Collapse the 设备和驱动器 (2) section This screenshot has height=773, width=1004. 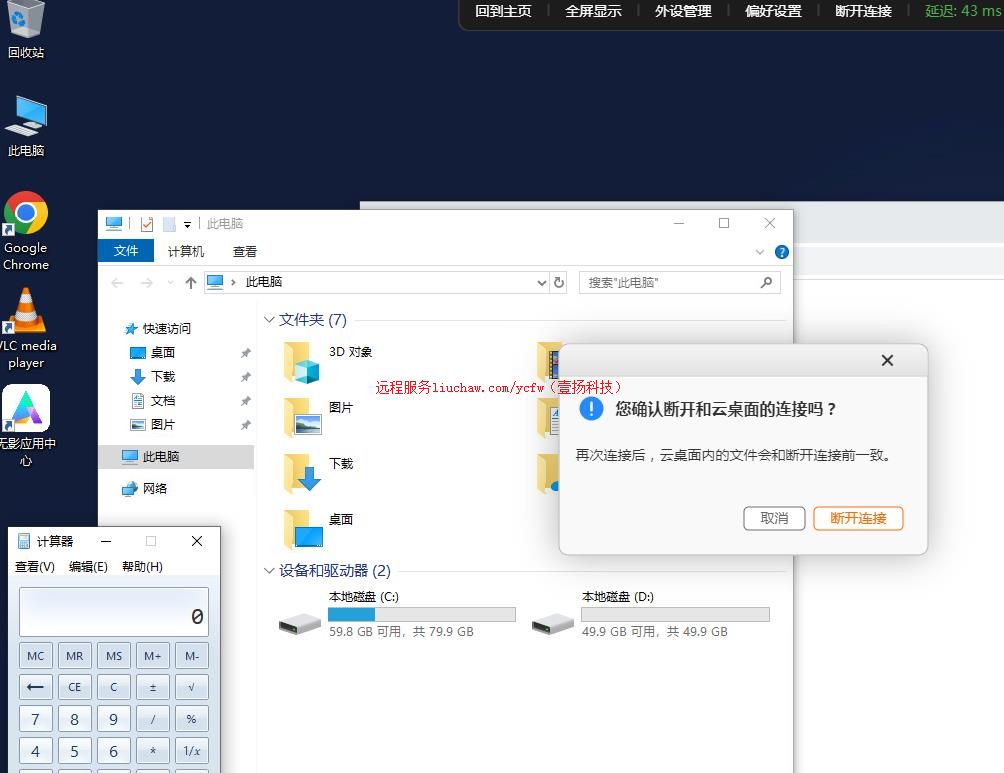(269, 571)
